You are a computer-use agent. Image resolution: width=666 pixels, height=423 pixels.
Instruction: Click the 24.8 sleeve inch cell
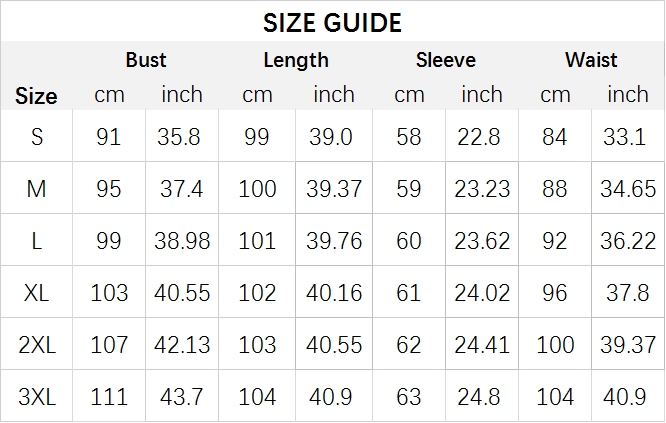[x=479, y=397]
